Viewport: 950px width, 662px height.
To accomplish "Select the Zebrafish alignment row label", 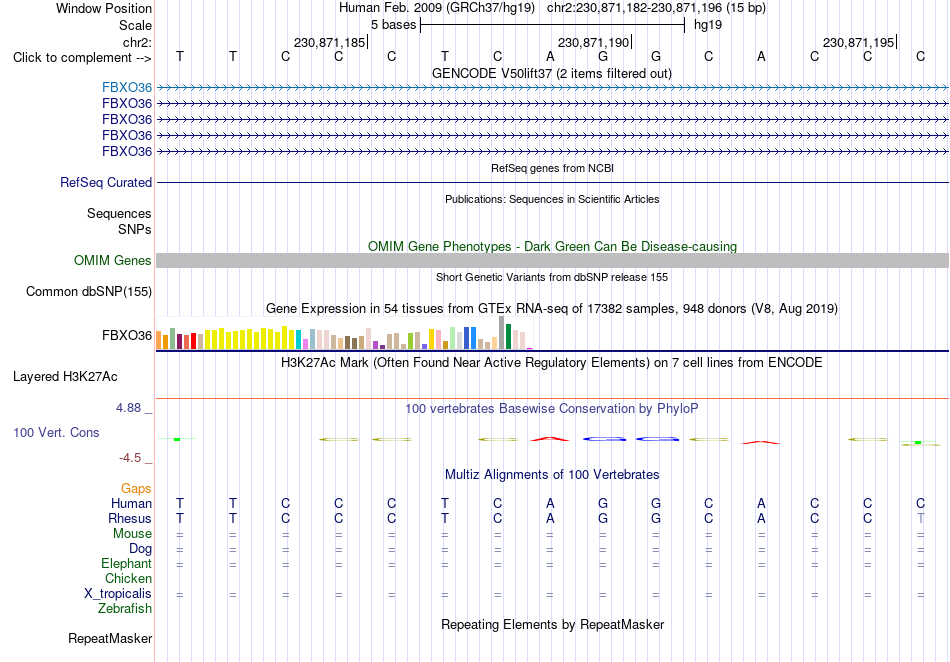I will point(125,608).
